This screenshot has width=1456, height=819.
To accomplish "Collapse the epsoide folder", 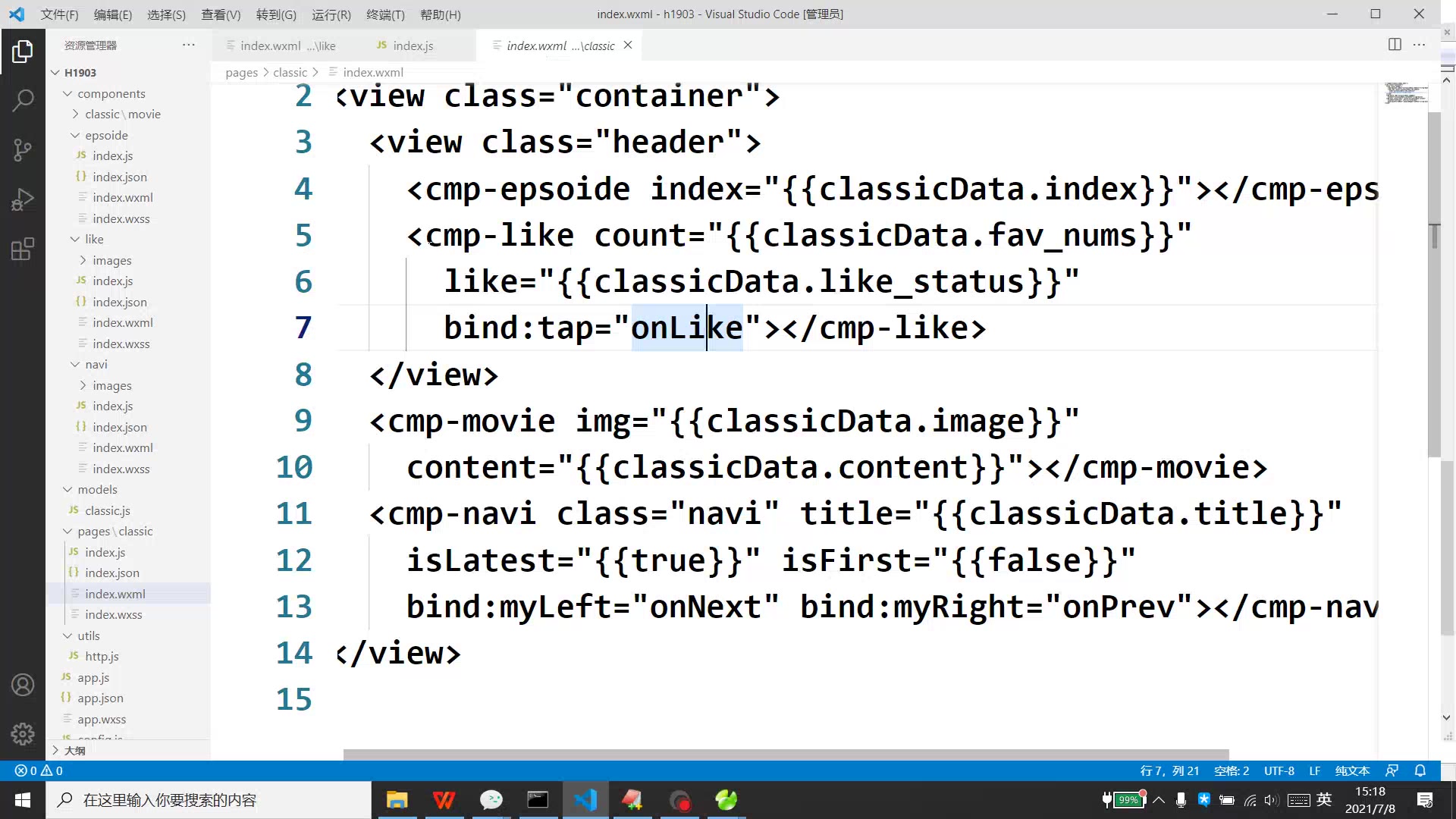I will point(105,135).
